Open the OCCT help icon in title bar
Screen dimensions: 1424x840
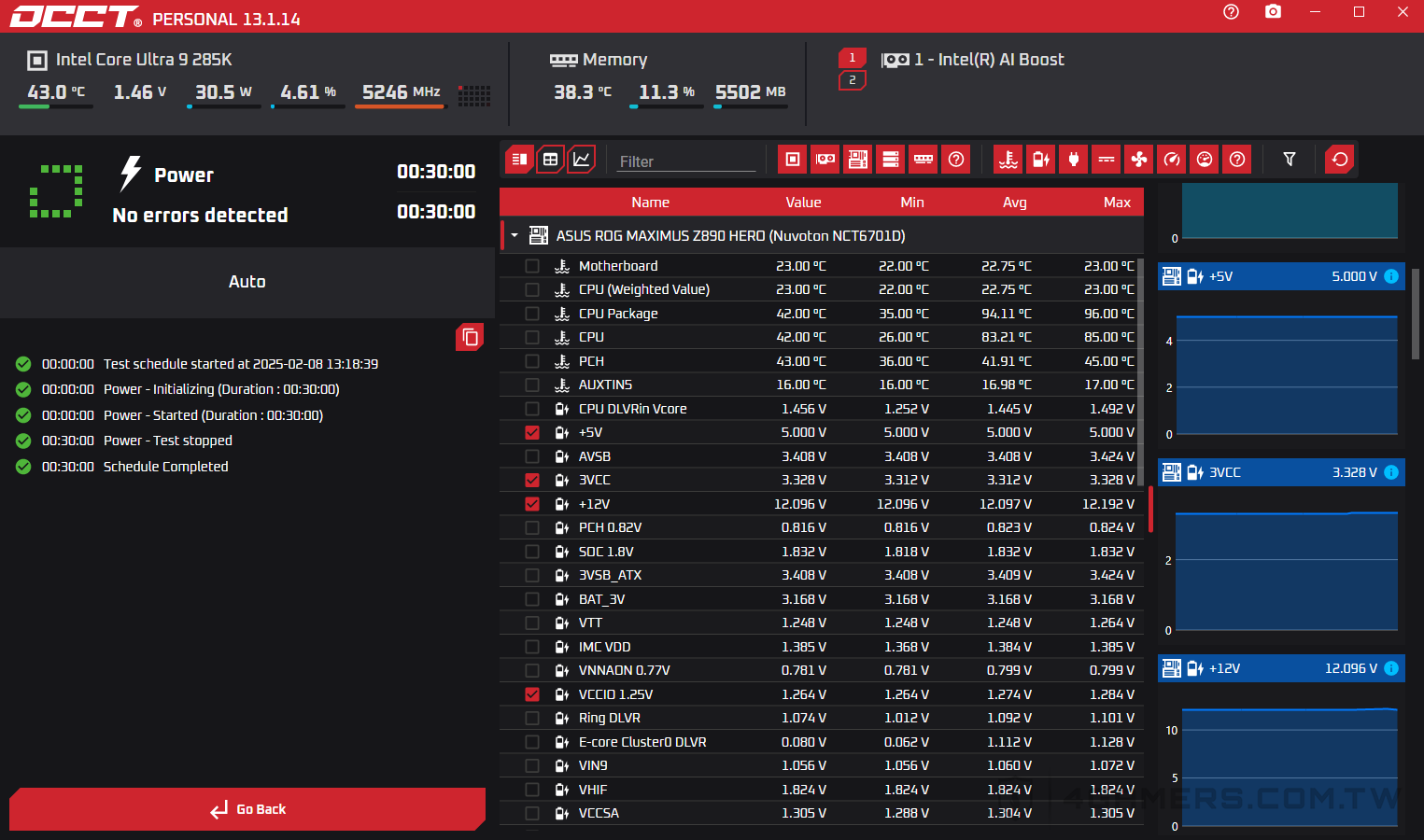click(1231, 12)
